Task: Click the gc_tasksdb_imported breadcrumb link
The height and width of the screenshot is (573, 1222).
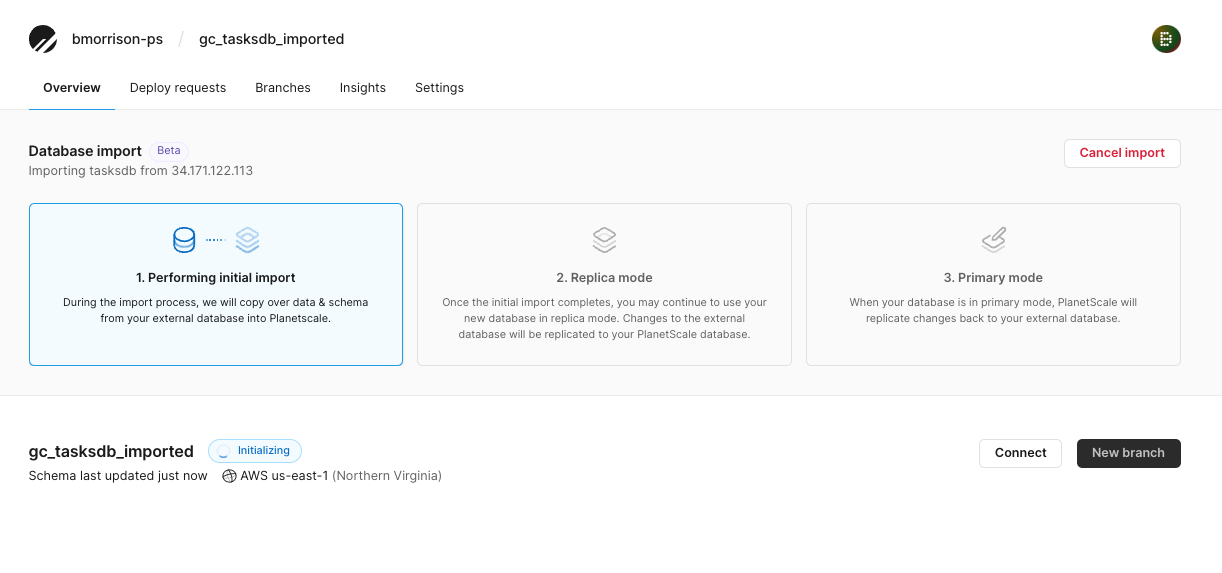Action: (x=271, y=39)
